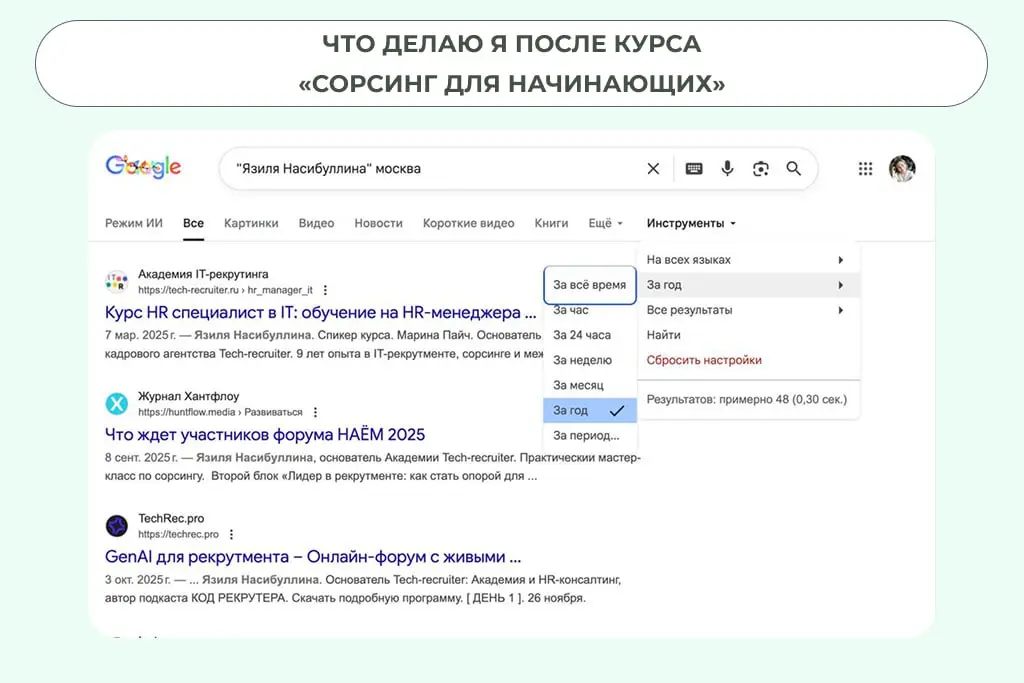Viewport: 1024px width, 683px height.
Task: Select the checked За год option
Action: [x=590, y=410]
